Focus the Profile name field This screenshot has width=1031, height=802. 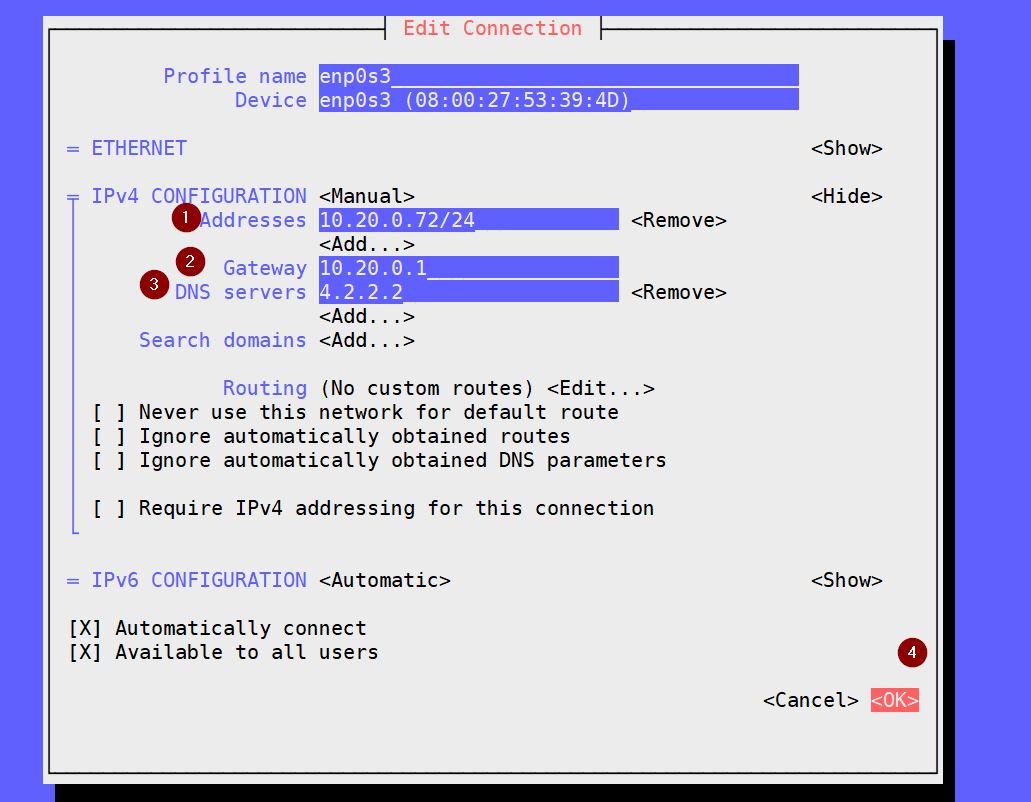(558, 76)
